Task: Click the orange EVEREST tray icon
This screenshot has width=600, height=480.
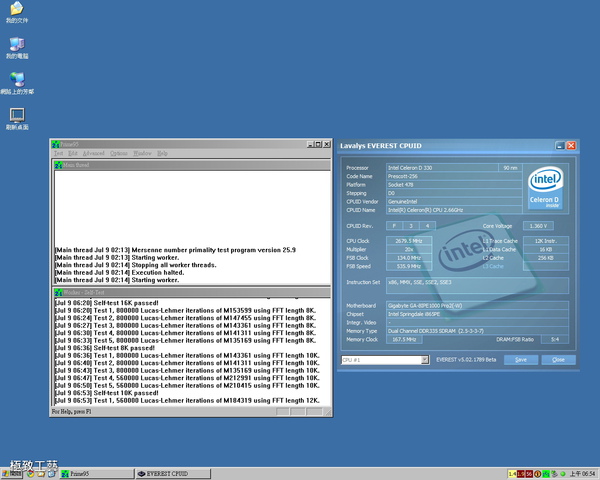Action: [537, 474]
